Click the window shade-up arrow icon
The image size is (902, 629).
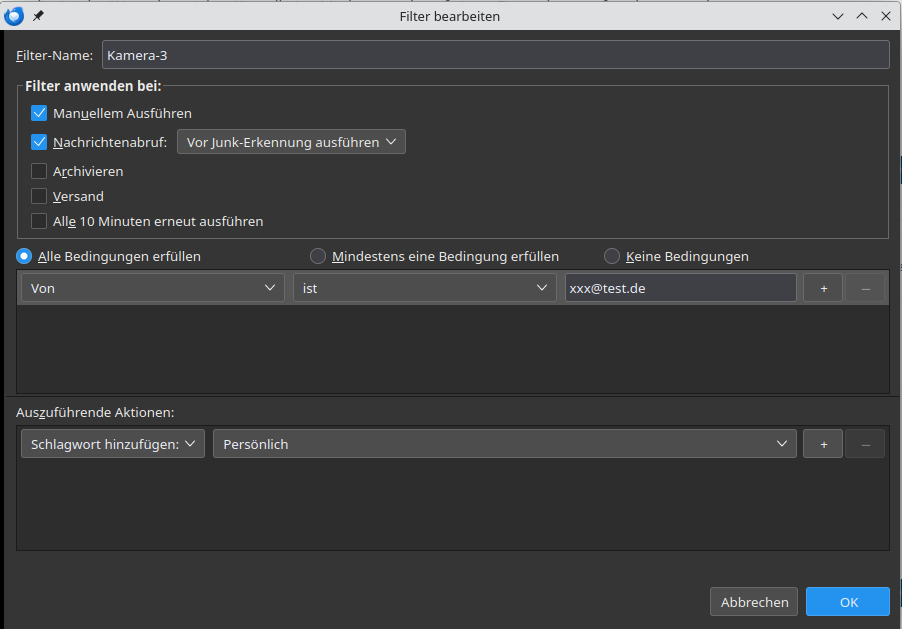[x=862, y=16]
